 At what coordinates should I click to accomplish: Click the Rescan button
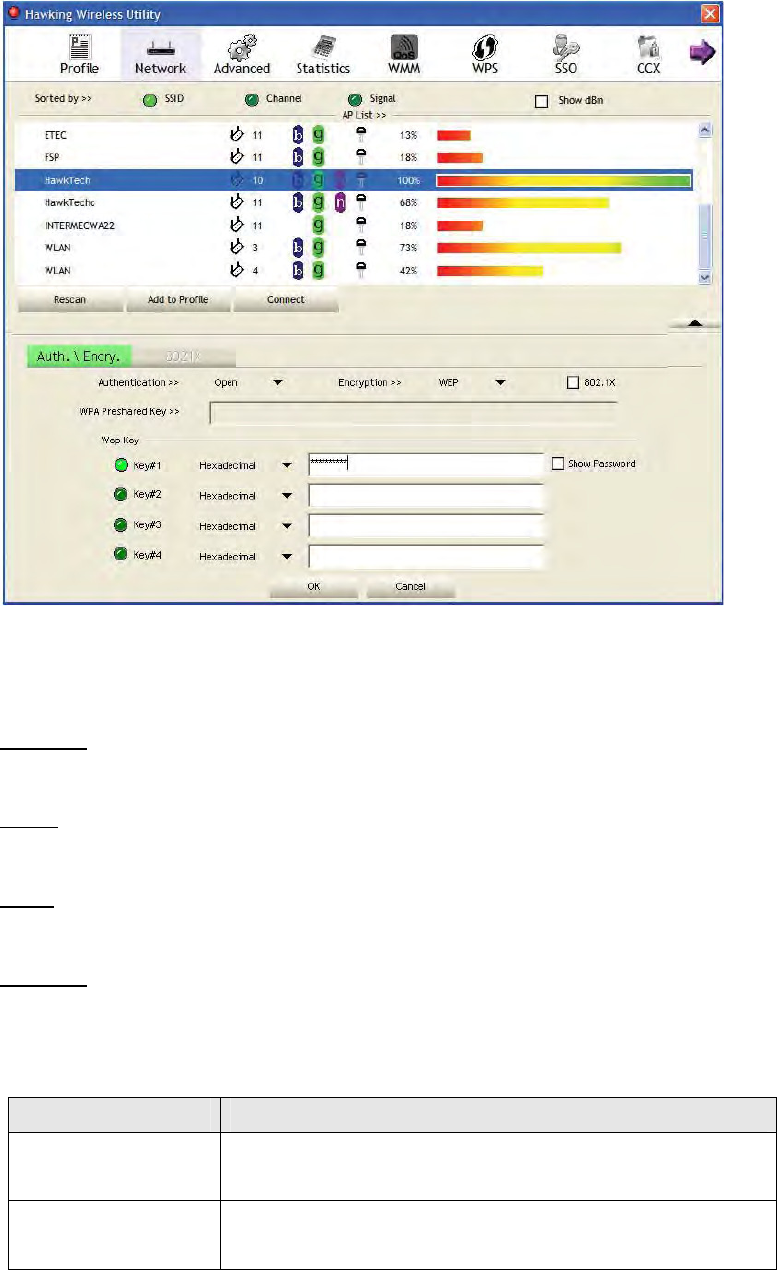(x=69, y=300)
